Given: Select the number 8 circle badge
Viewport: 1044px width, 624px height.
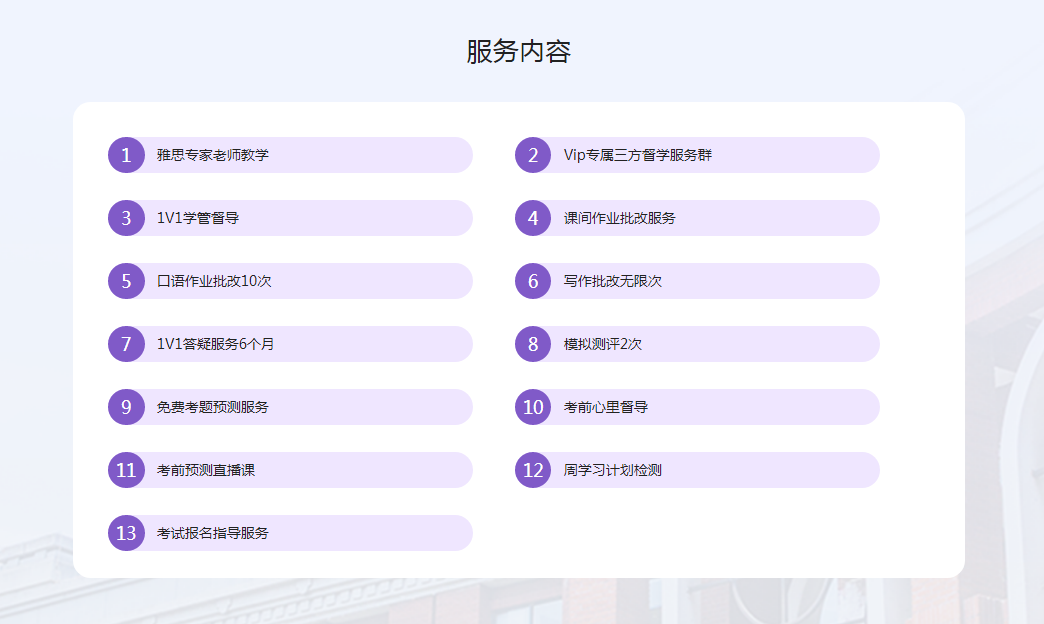Looking at the screenshot, I should (x=533, y=344).
